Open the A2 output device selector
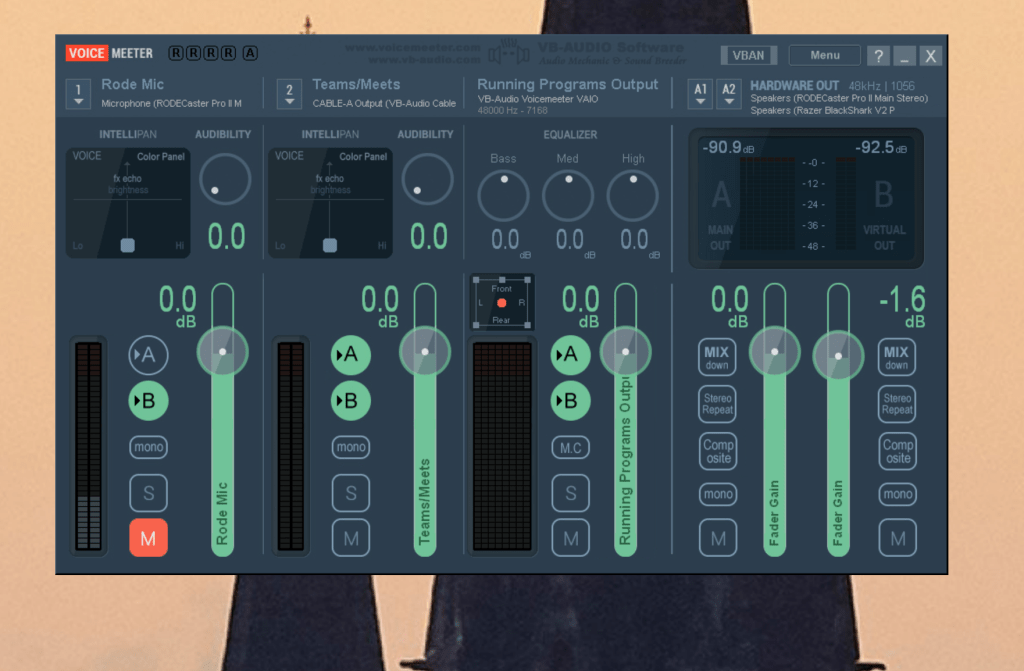 (x=729, y=93)
